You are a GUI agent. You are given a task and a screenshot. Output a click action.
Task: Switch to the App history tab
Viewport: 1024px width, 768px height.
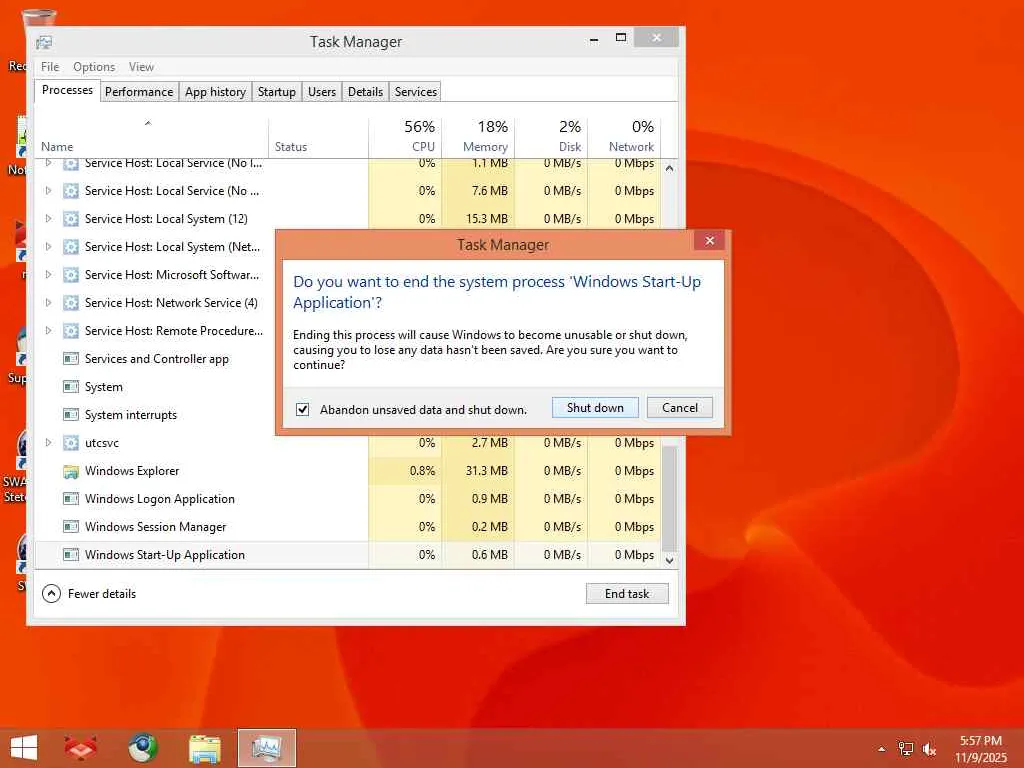[x=216, y=91]
